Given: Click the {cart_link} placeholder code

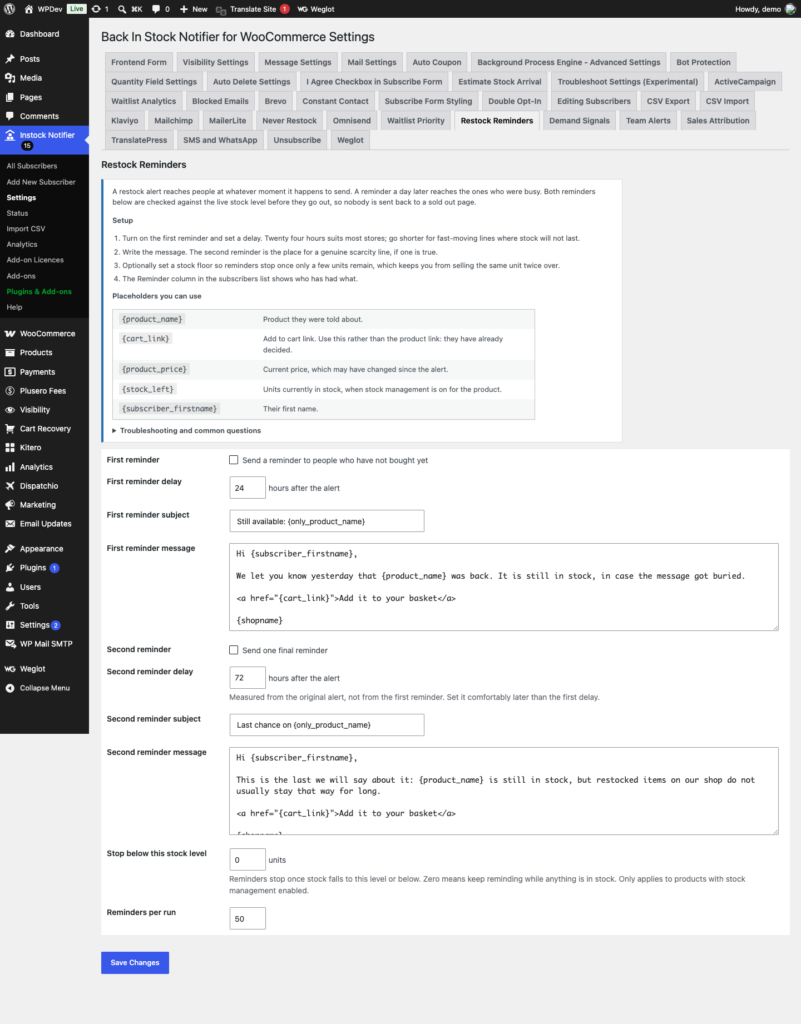Looking at the screenshot, I should pos(146,338).
